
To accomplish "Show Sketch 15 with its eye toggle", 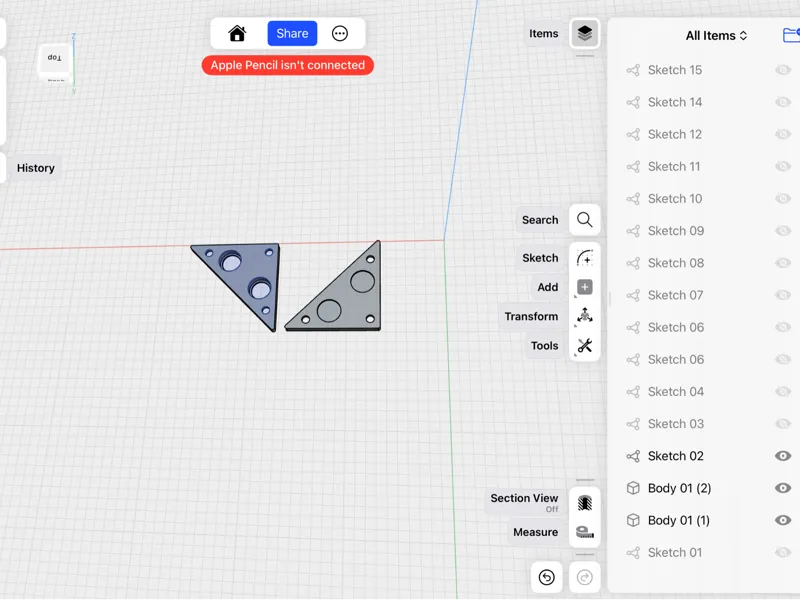I will (x=783, y=70).
